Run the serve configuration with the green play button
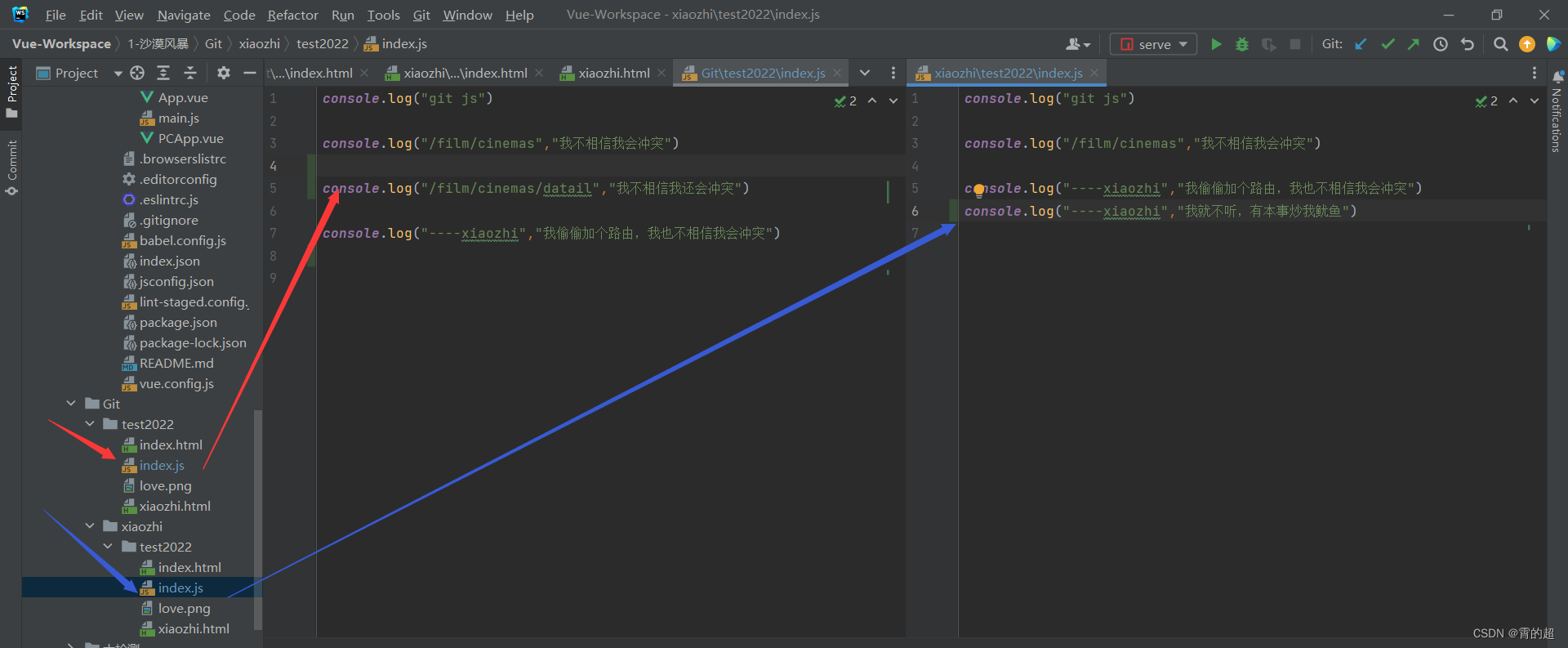Image resolution: width=1568 pixels, height=648 pixels. [x=1216, y=44]
